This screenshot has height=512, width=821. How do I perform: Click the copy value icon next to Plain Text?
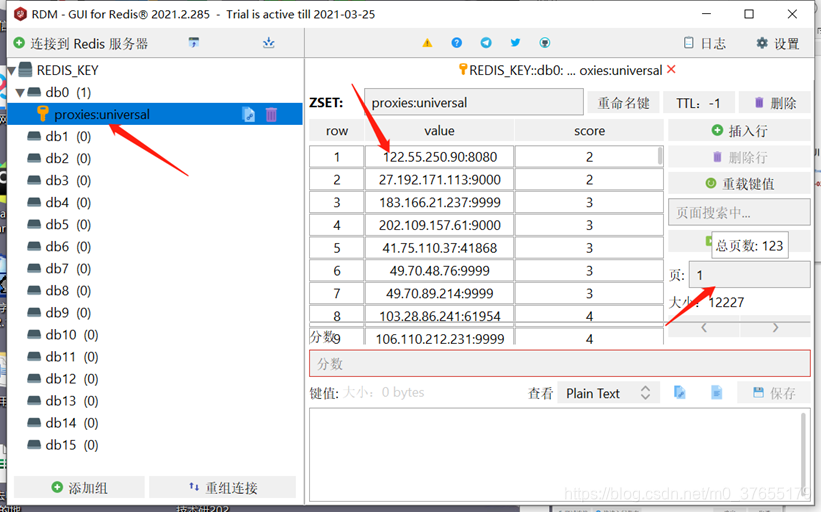pos(680,392)
